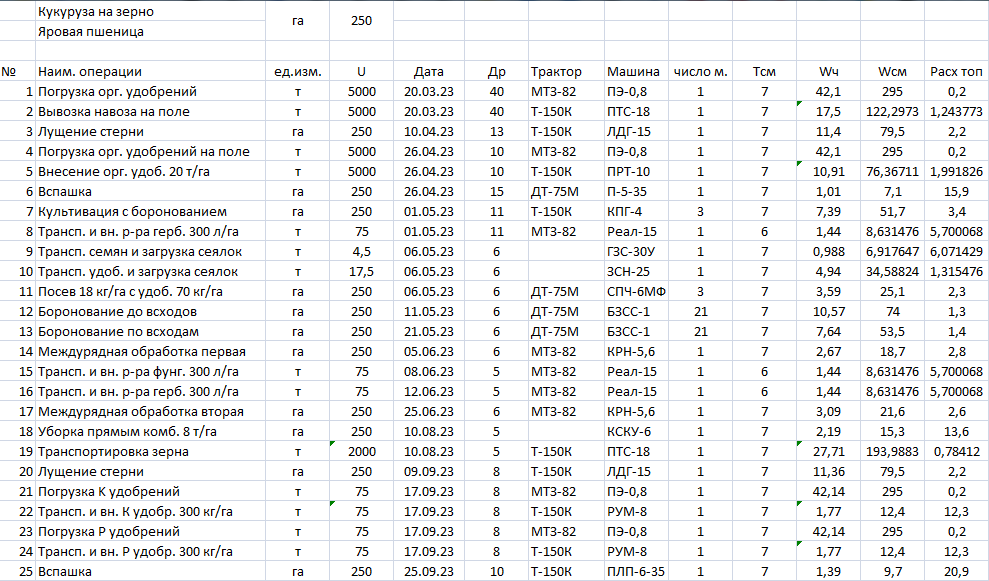
Task: Select the cell "Трансп. семян и загрузка сеялок"
Action: point(150,252)
